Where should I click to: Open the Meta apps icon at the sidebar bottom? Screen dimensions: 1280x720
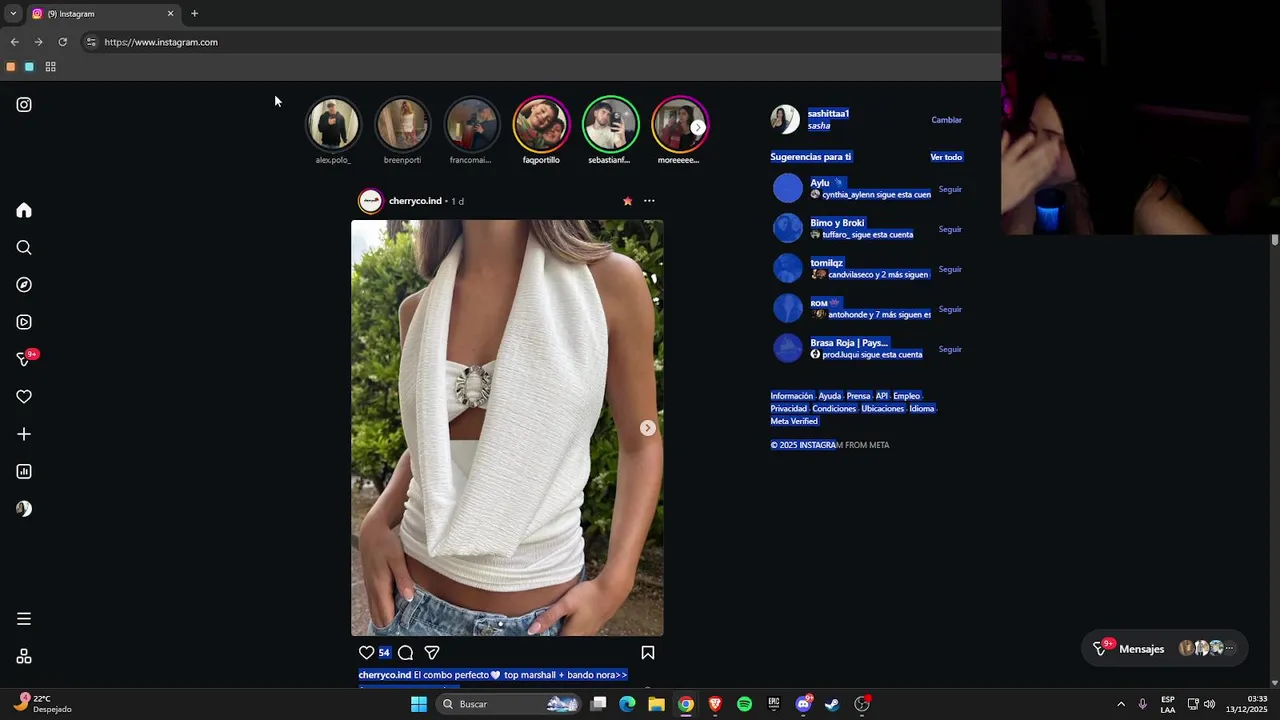(x=24, y=656)
